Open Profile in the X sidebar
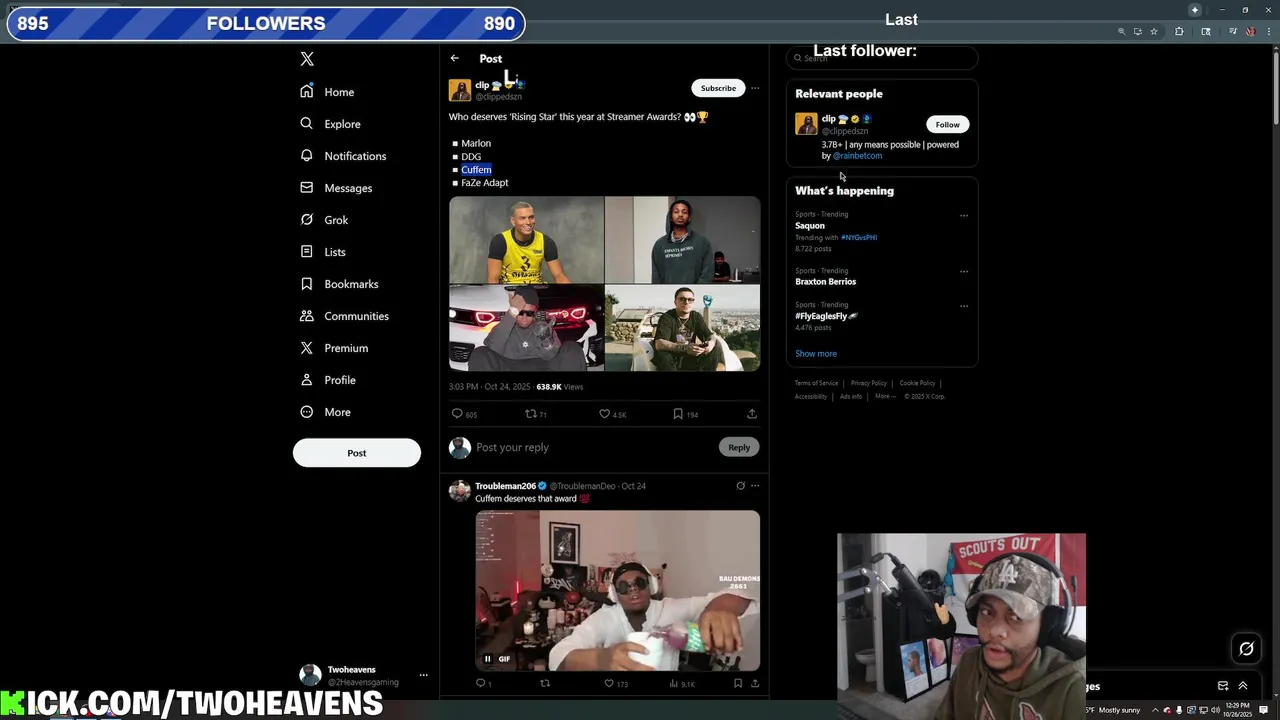This screenshot has height=720, width=1280. [328, 380]
